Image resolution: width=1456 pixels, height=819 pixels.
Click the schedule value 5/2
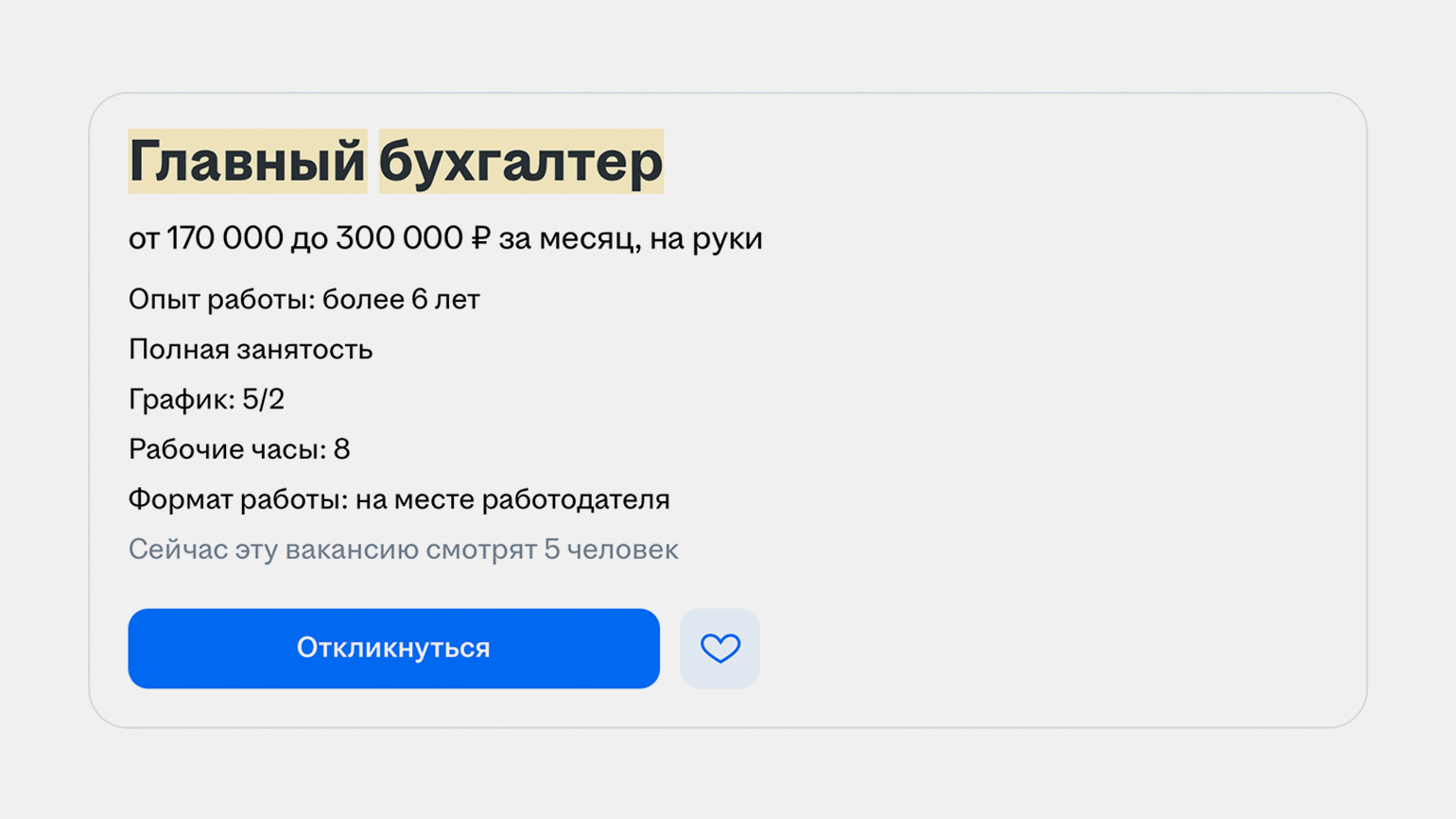pos(263,399)
